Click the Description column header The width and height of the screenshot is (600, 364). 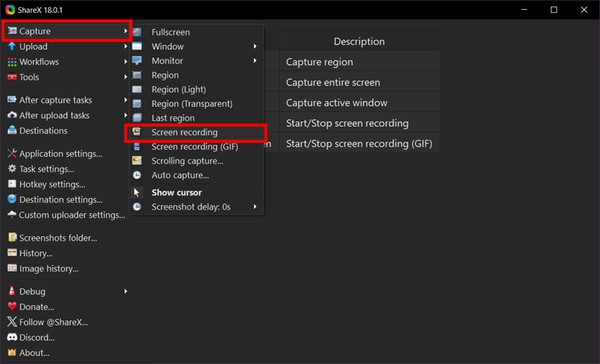[359, 41]
